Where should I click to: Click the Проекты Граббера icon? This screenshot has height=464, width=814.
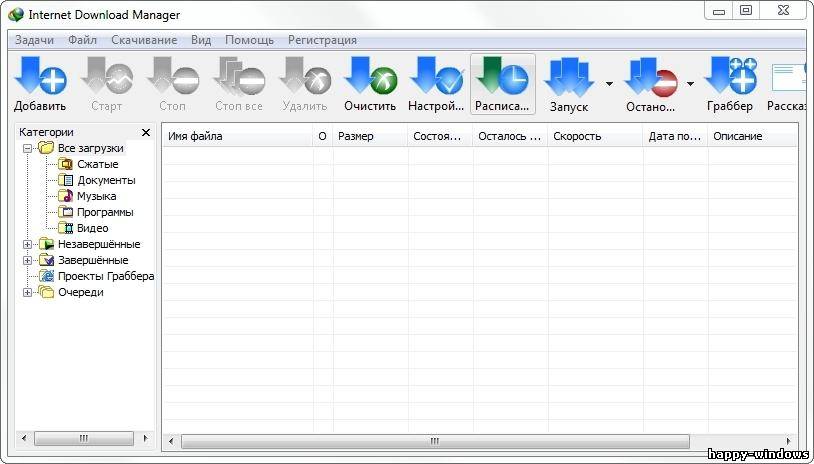pos(46,276)
